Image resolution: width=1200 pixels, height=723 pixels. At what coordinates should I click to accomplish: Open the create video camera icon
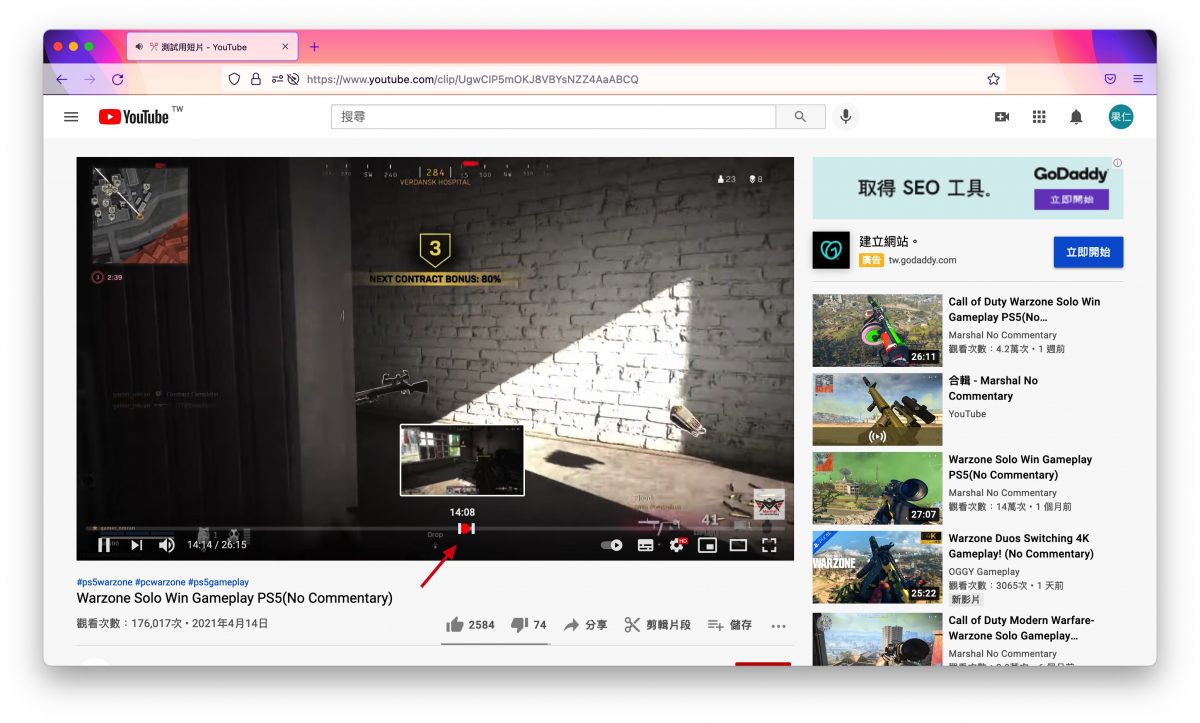1002,117
